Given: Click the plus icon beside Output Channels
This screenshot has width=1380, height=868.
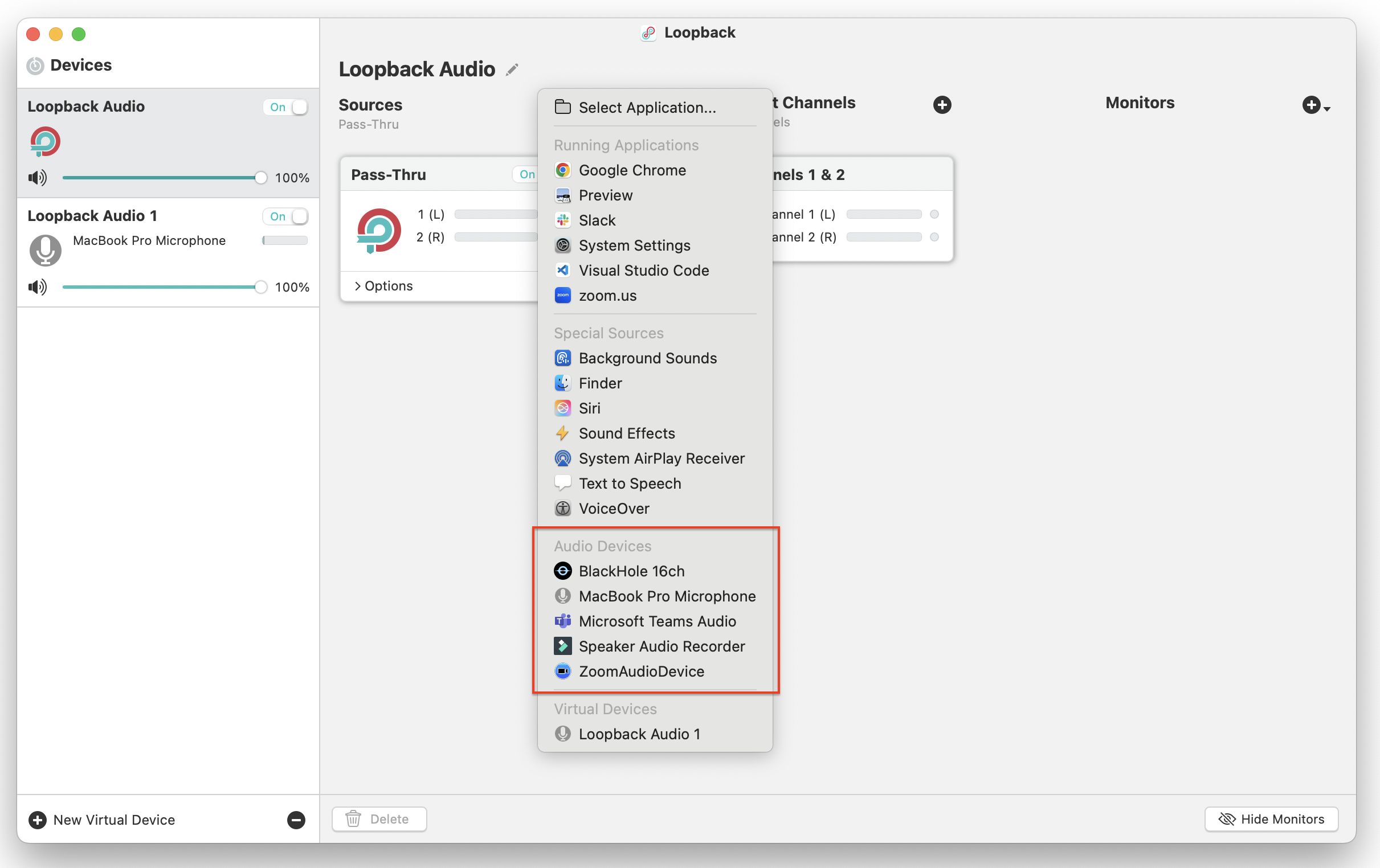Looking at the screenshot, I should click(942, 105).
